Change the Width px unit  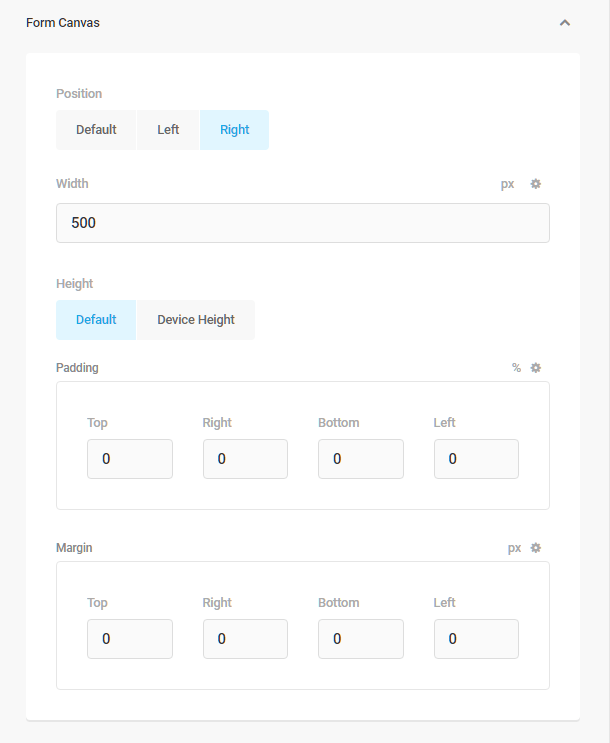coord(508,184)
